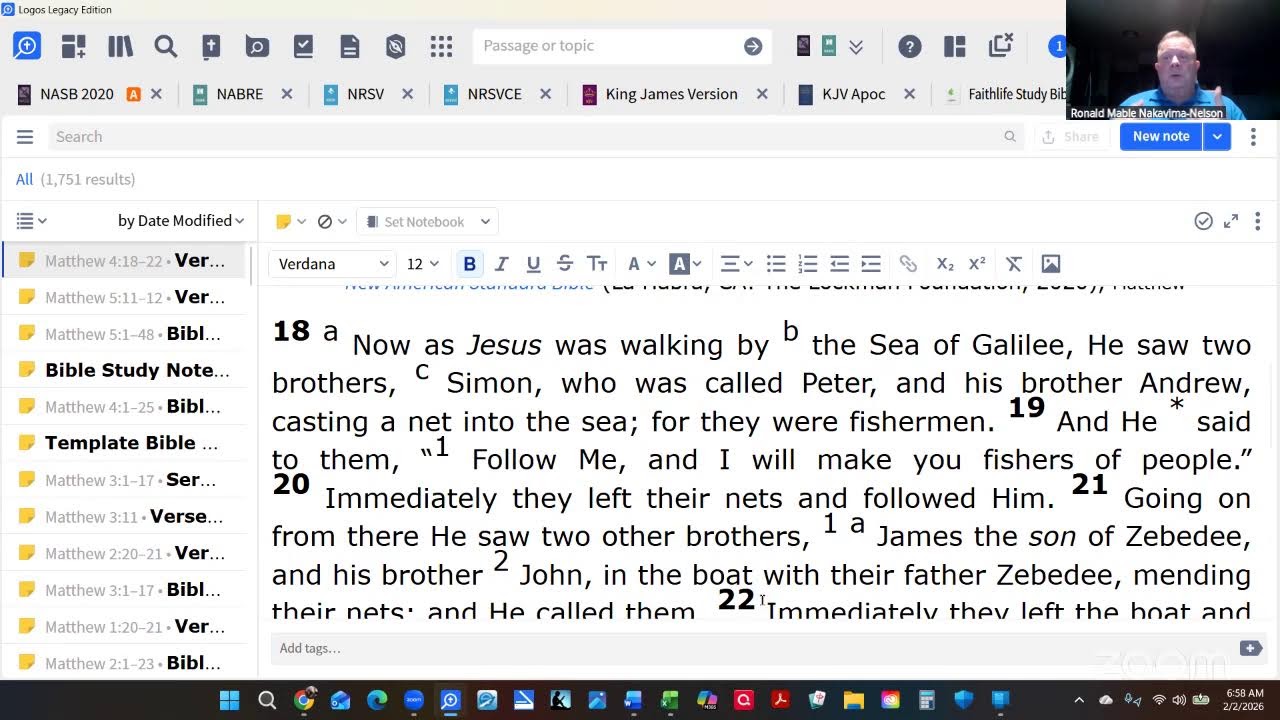The height and width of the screenshot is (720, 1280).
Task: Decrease indent in the note
Action: click(x=839, y=264)
